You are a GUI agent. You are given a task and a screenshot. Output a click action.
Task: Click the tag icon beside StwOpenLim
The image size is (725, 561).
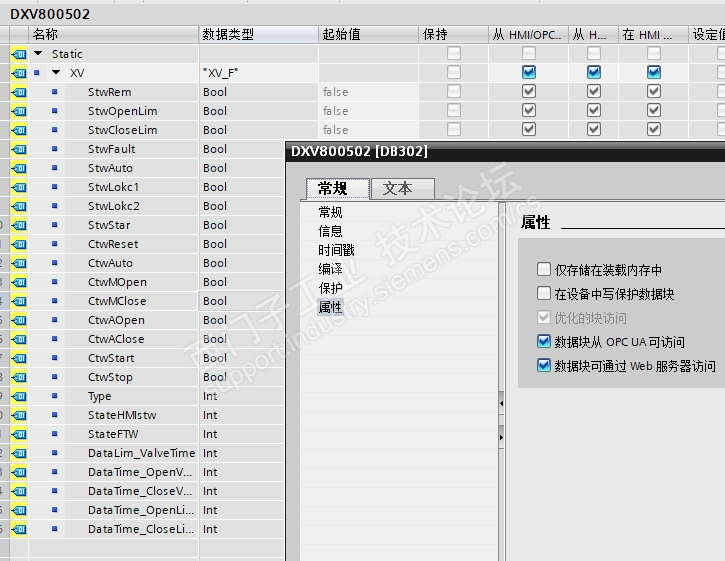coord(19,111)
